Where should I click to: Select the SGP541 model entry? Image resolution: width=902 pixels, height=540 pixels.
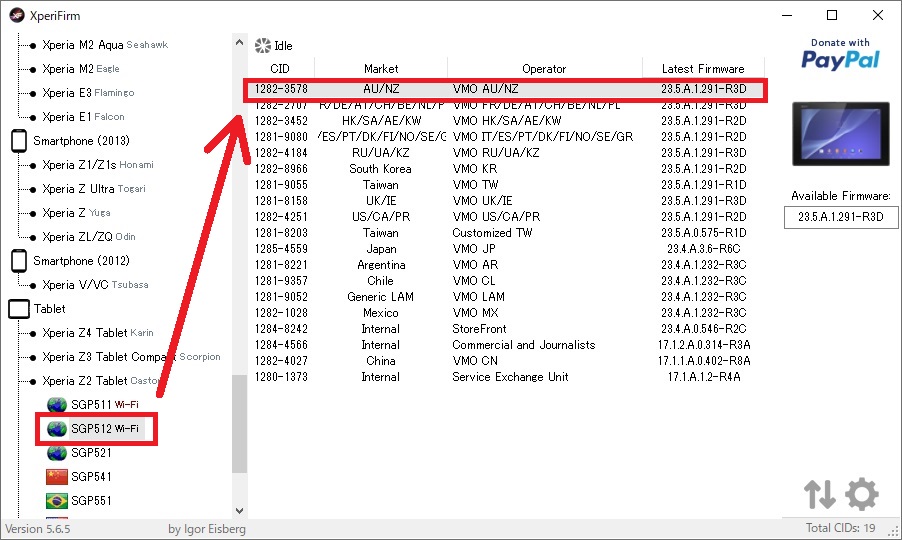click(x=91, y=477)
